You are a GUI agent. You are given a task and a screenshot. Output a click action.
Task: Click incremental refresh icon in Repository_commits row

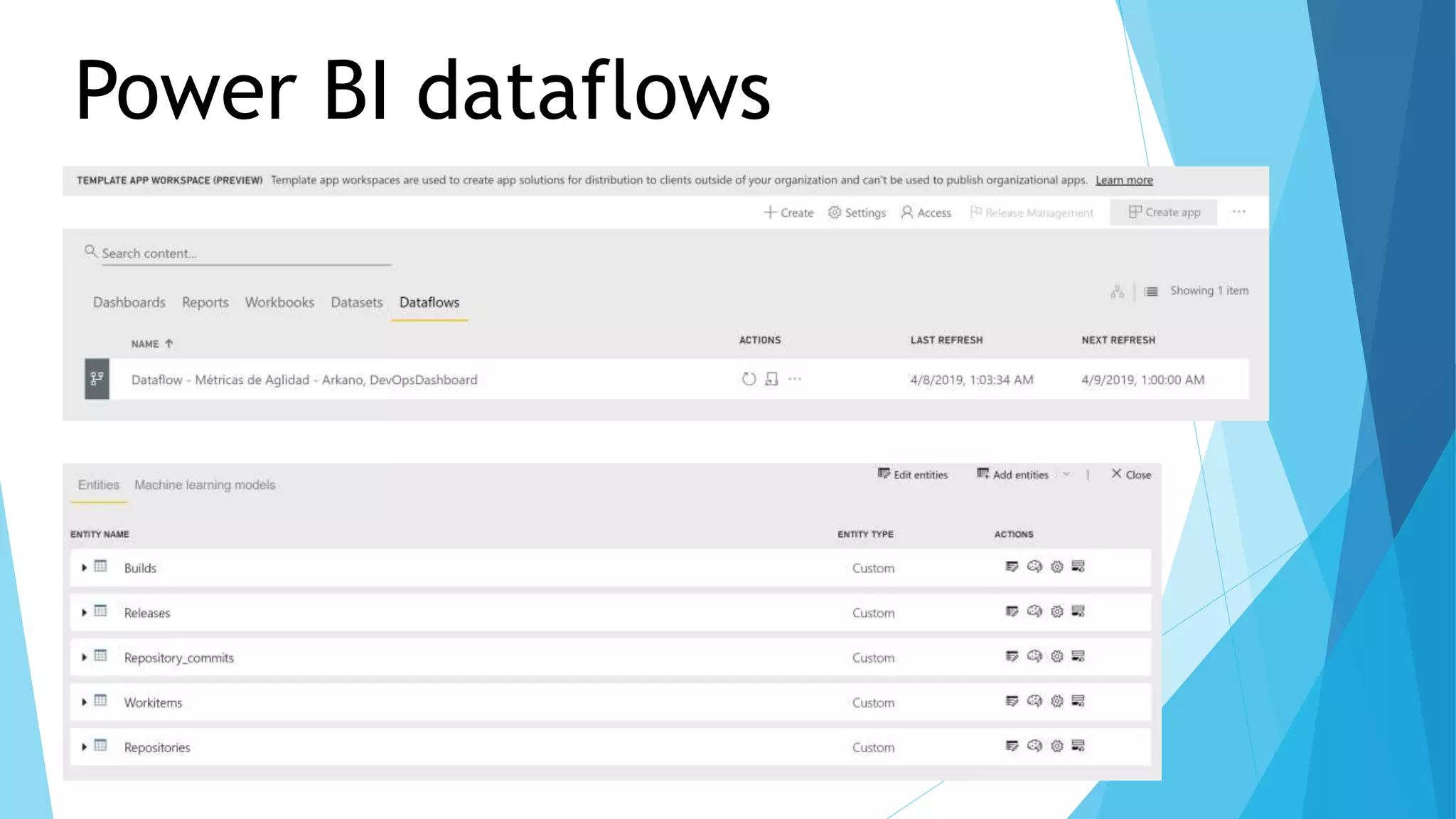(x=1078, y=656)
